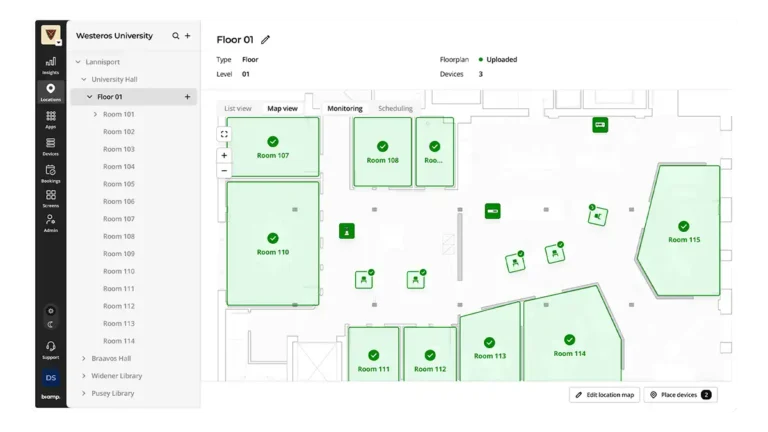Open the Apps section in sidebar
The image size is (768, 432).
tap(50, 119)
